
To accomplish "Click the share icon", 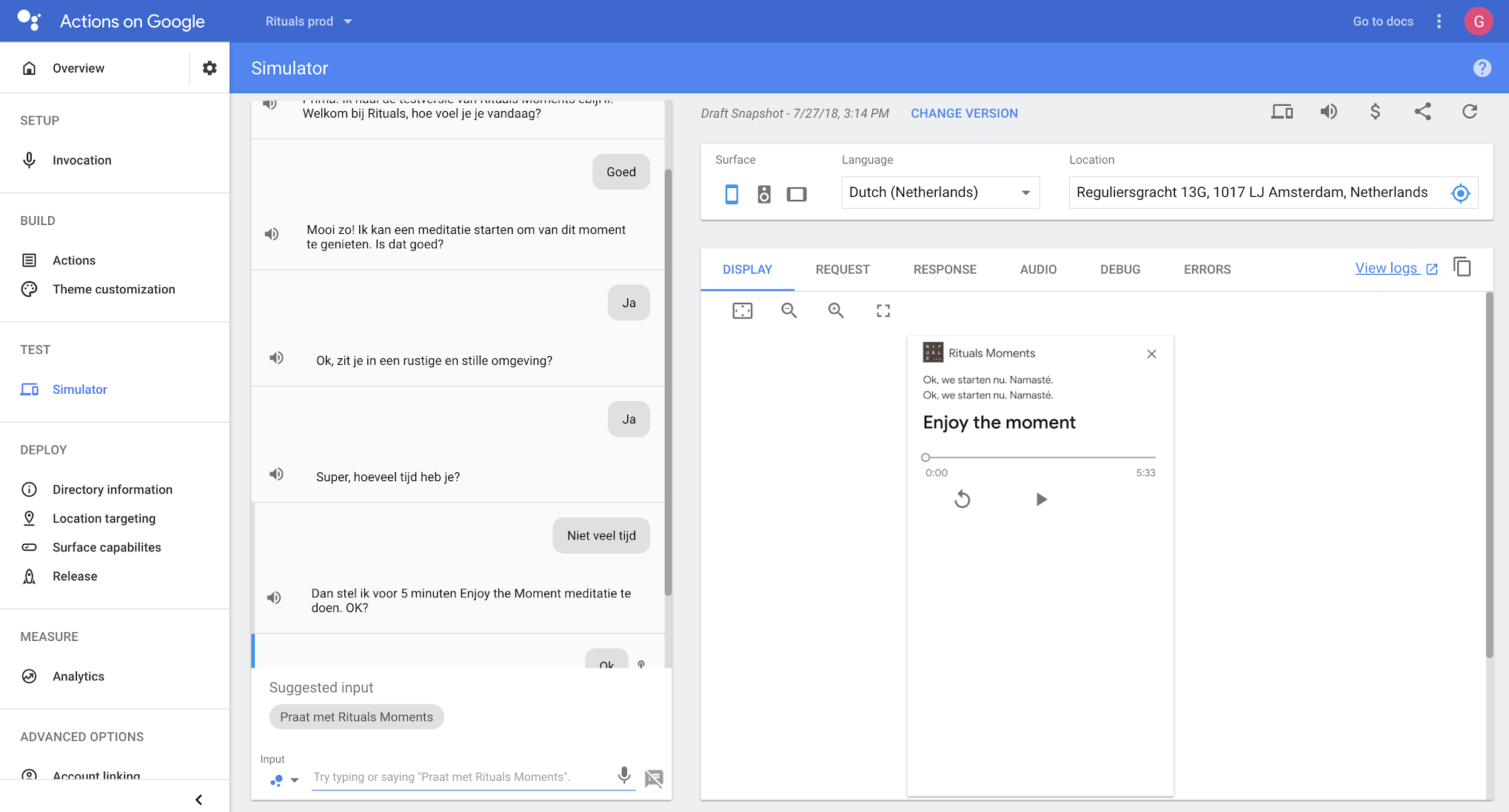I will 1422,112.
